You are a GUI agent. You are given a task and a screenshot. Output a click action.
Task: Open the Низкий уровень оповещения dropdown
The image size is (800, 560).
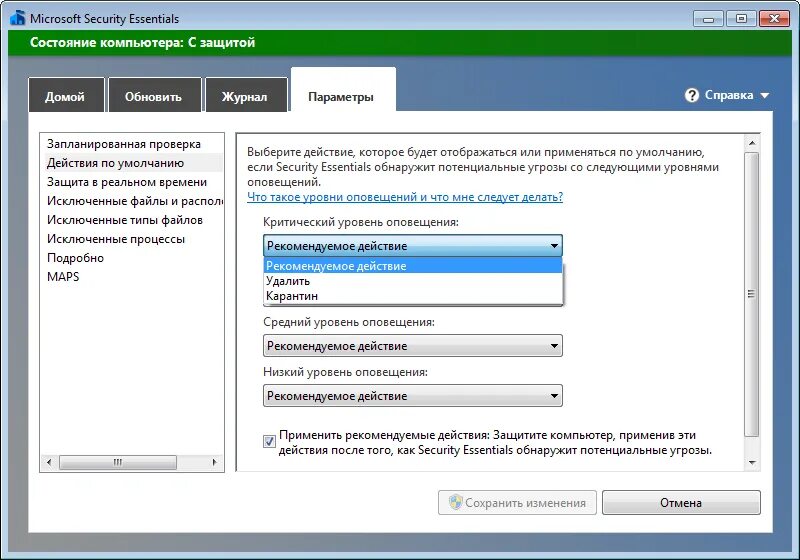coord(413,396)
